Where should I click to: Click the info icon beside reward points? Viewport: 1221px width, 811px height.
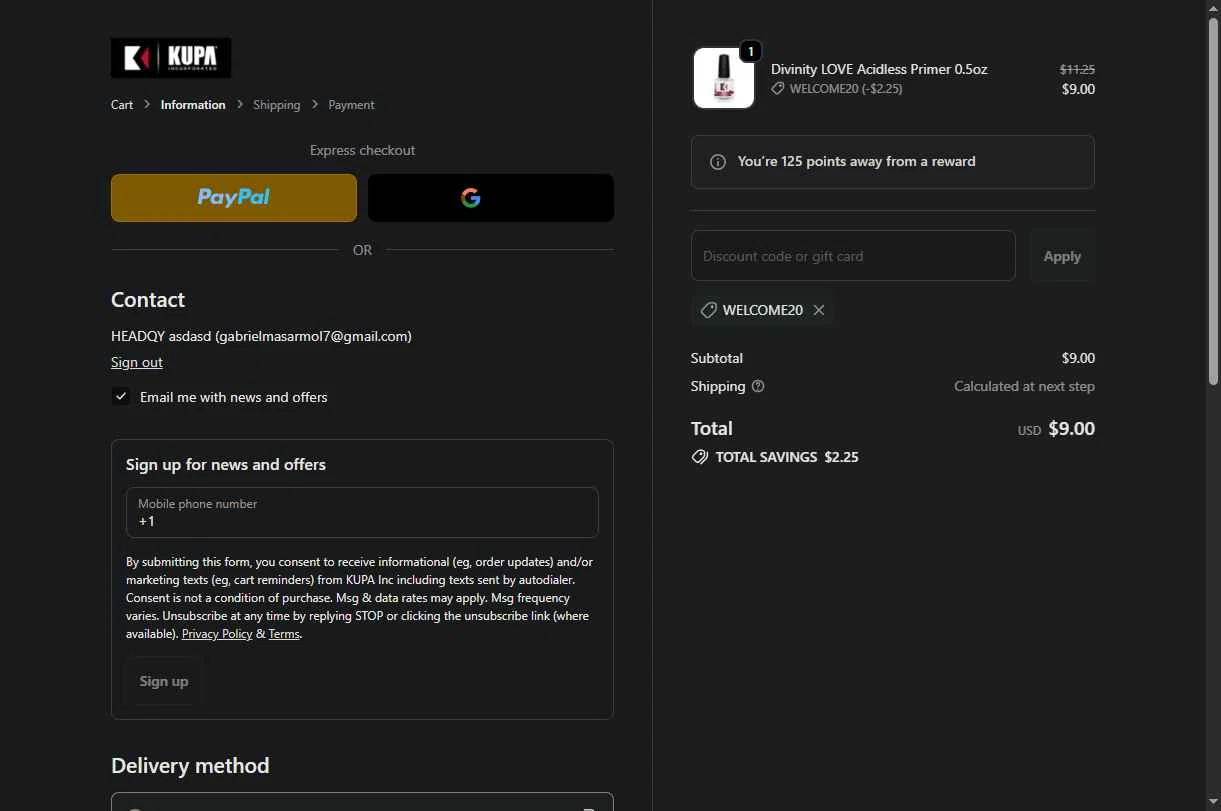(x=718, y=162)
